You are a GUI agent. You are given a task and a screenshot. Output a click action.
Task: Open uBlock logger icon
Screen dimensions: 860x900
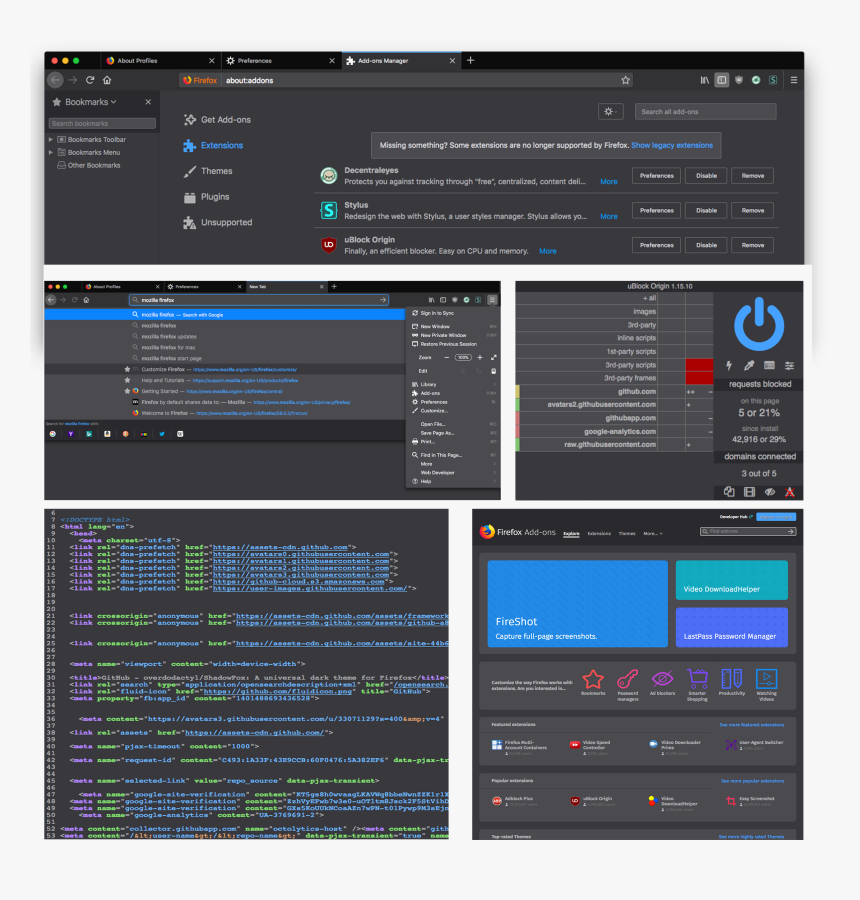tap(769, 366)
